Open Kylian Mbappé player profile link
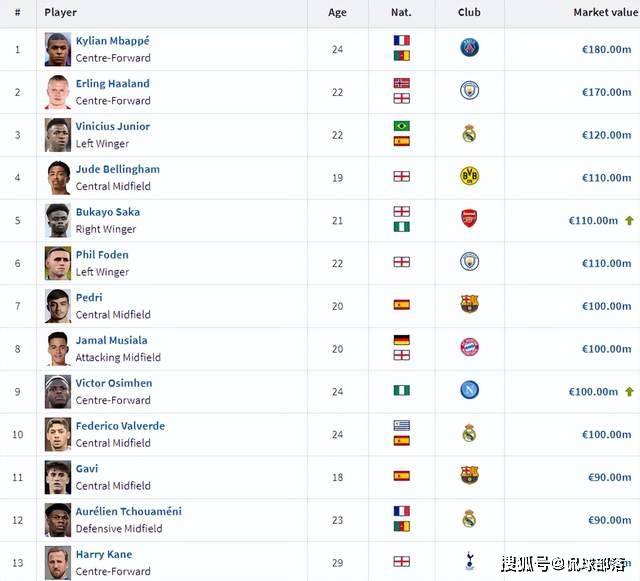Screen dimensions: 640x581 pos(112,41)
